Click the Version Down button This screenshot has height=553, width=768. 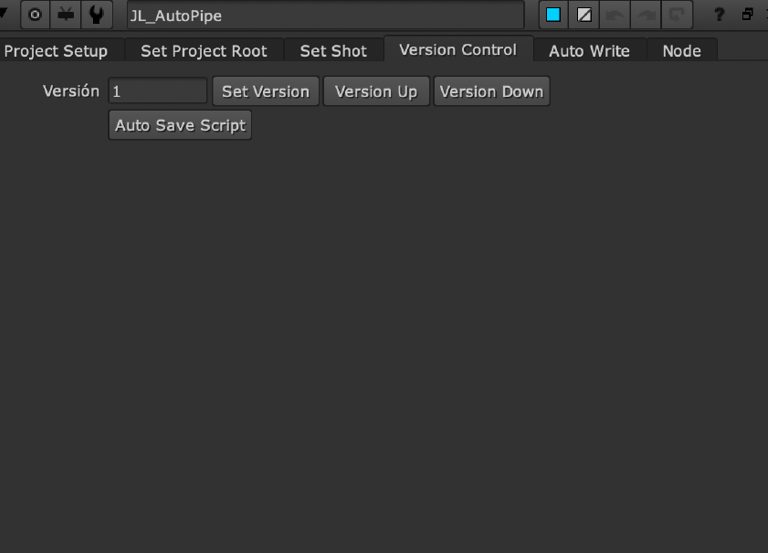491,91
